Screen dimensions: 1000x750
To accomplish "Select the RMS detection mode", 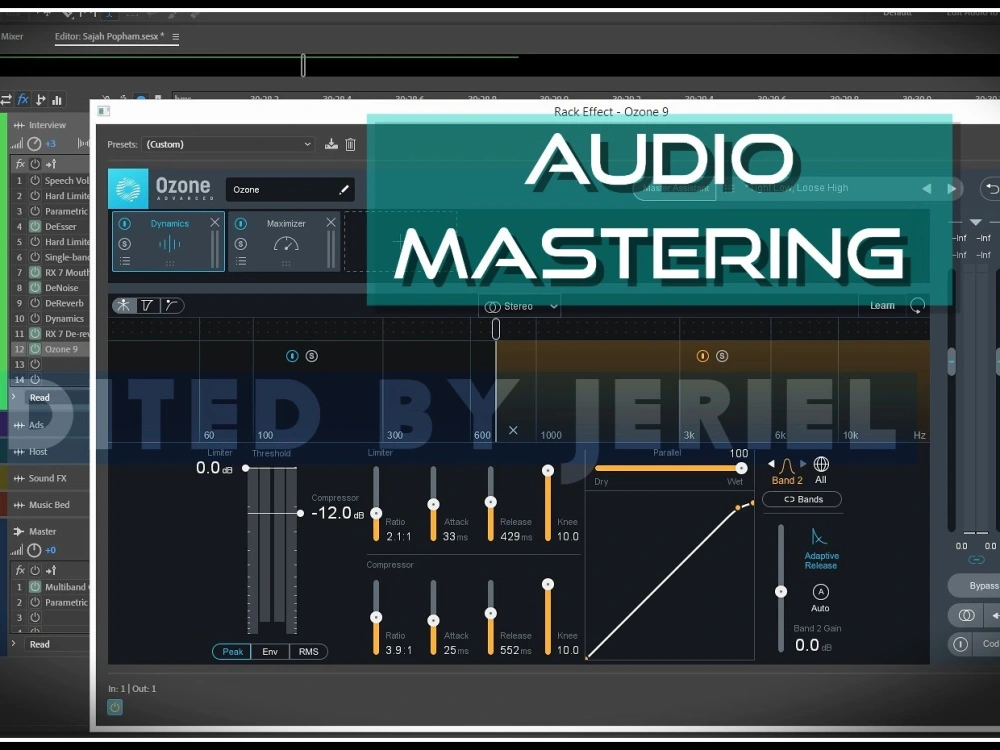I will tap(308, 651).
